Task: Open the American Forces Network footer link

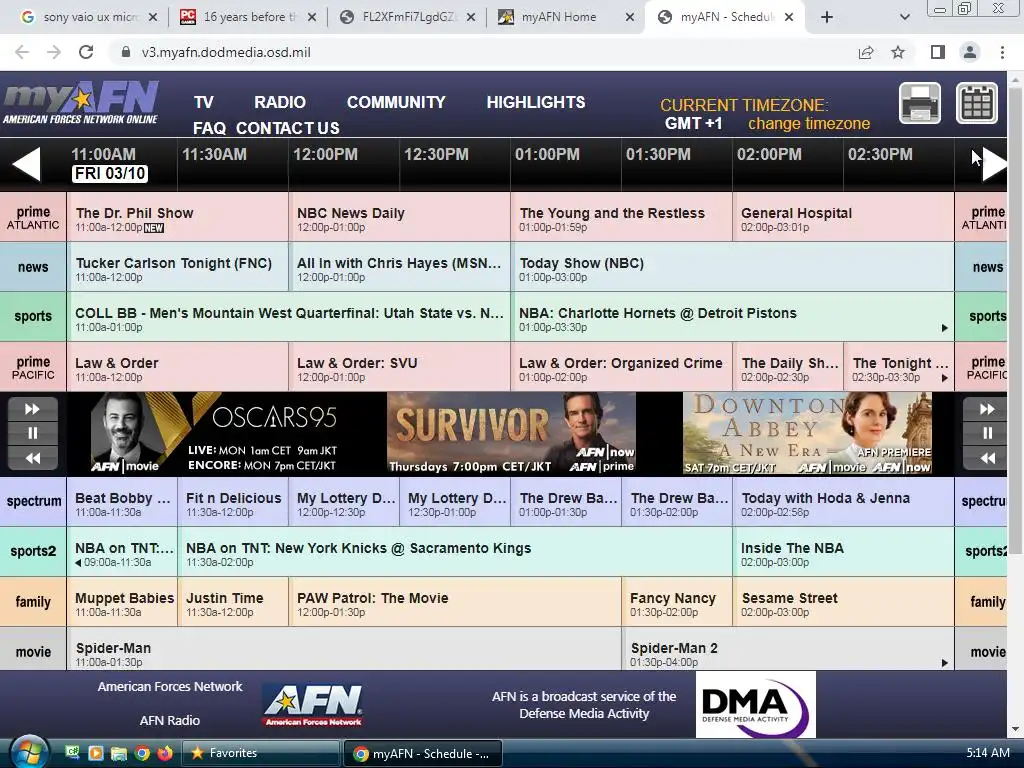Action: 170,686
